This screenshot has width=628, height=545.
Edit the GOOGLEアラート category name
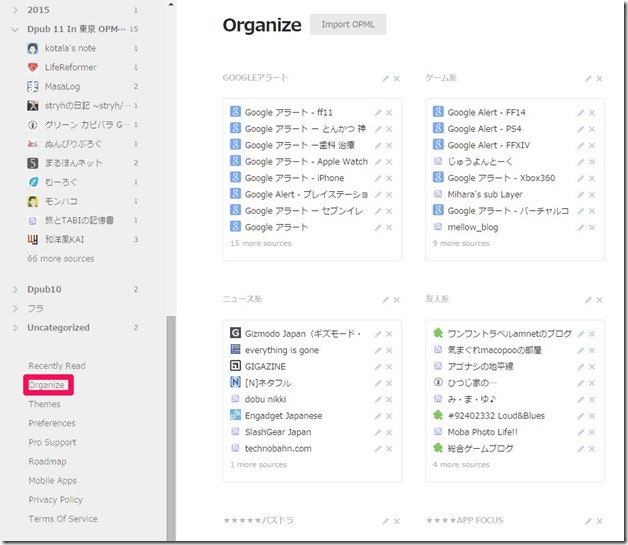385,78
